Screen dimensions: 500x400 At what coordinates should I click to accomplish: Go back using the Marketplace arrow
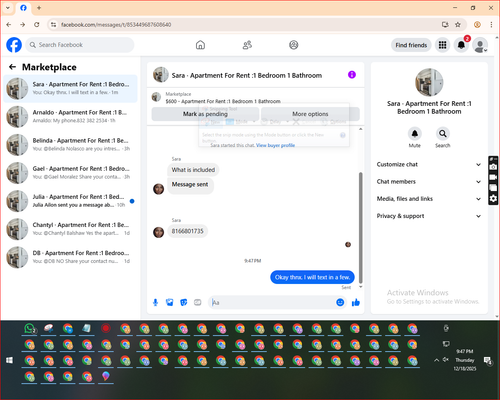pyautogui.click(x=12, y=67)
